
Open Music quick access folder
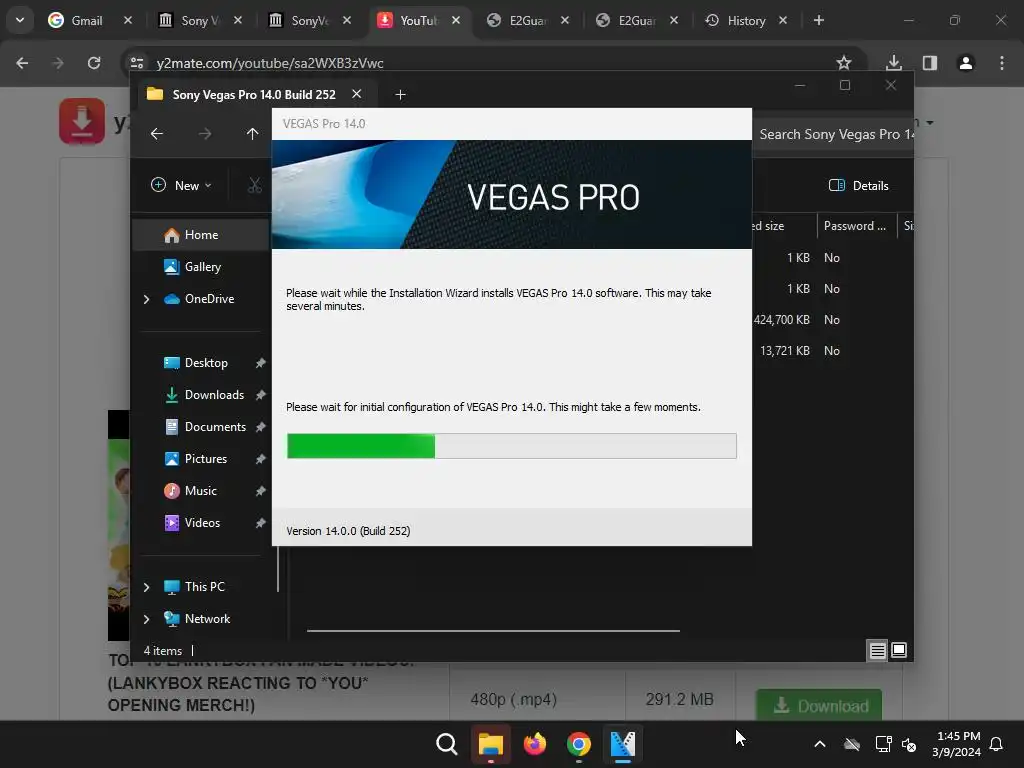tap(200, 490)
